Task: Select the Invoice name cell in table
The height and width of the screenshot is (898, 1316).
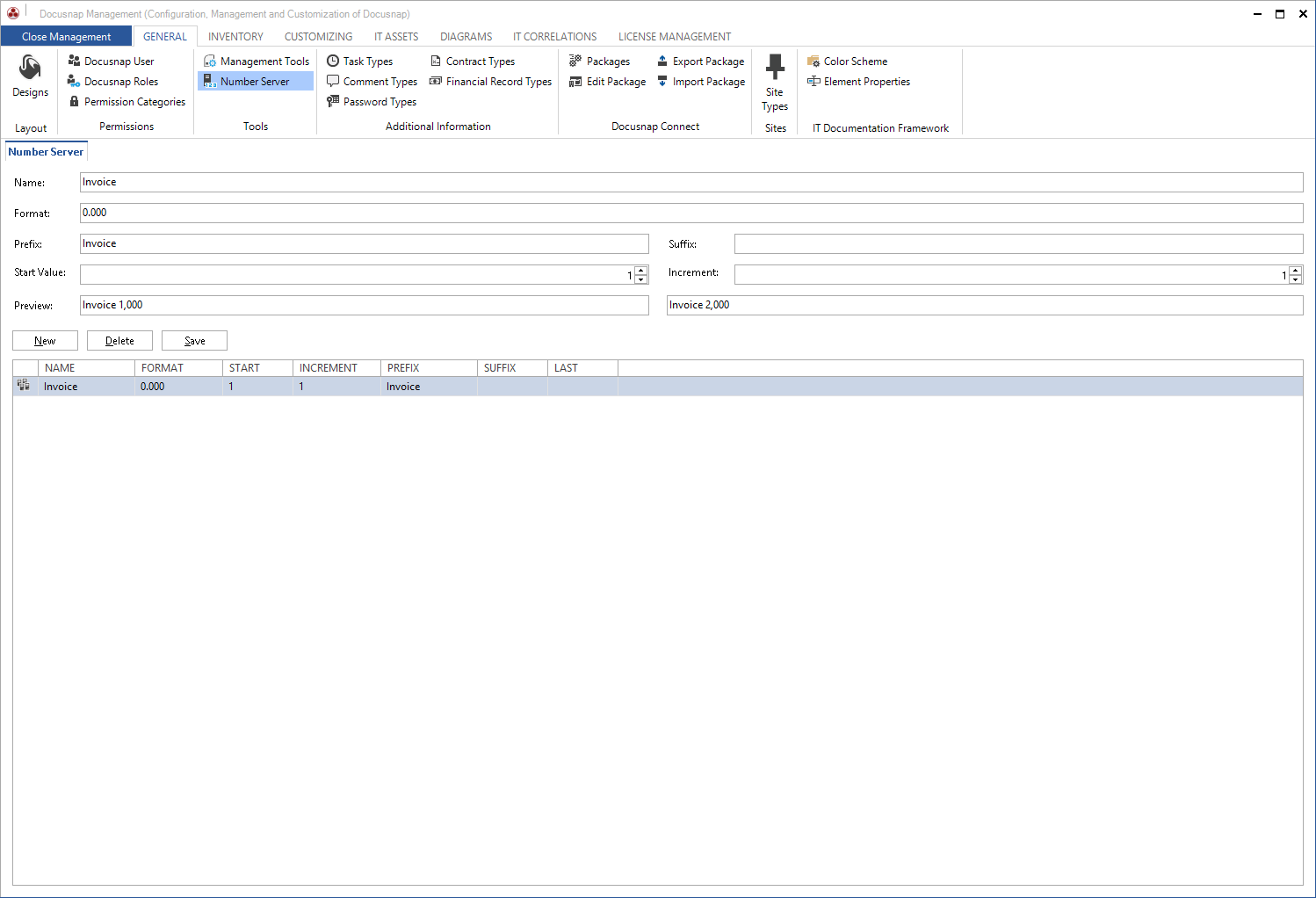Action: pyautogui.click(x=86, y=386)
